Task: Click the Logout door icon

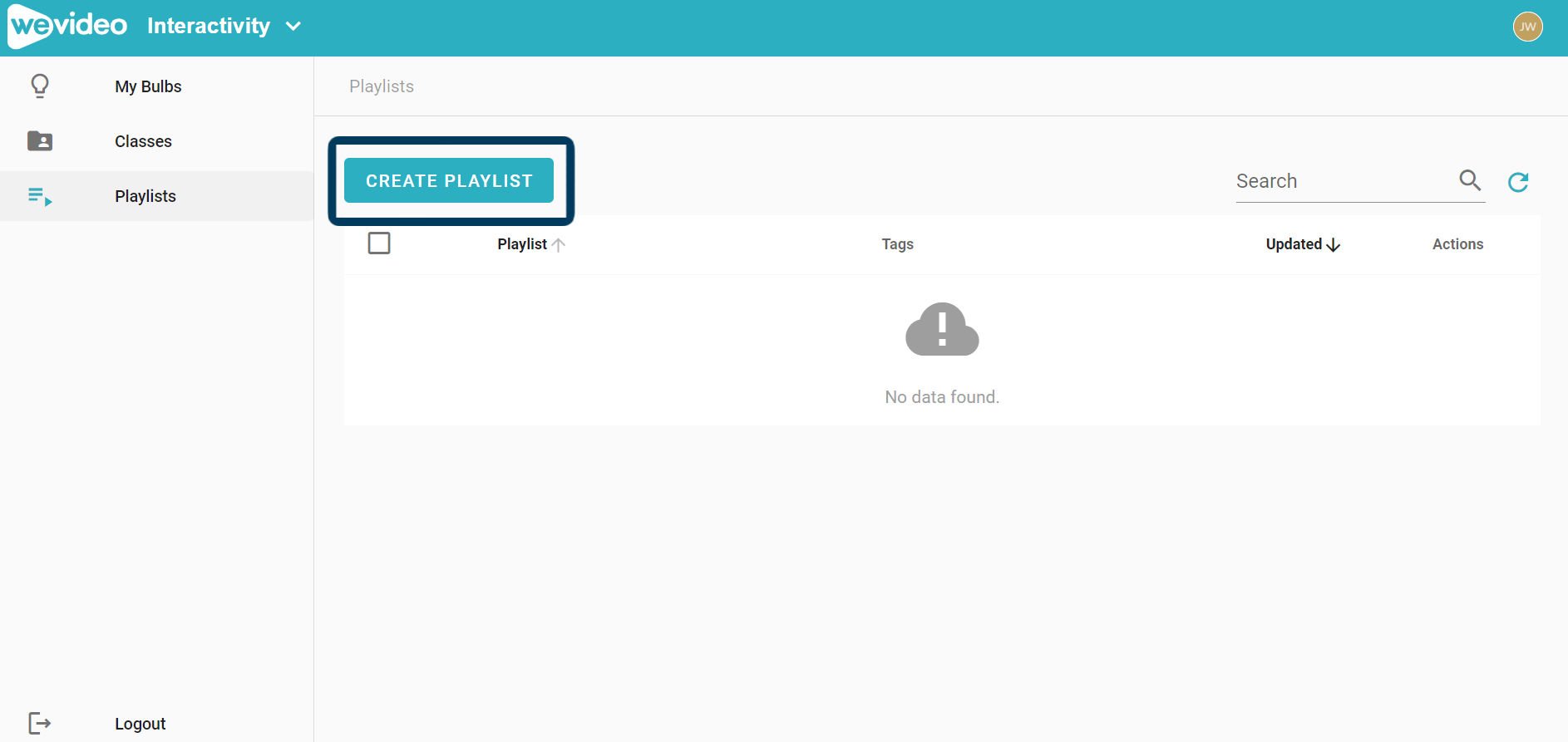Action: pos(39,723)
